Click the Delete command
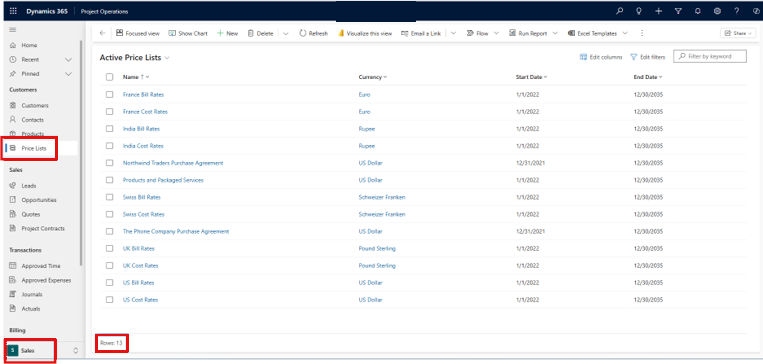The width and height of the screenshot is (763, 364). [260, 34]
